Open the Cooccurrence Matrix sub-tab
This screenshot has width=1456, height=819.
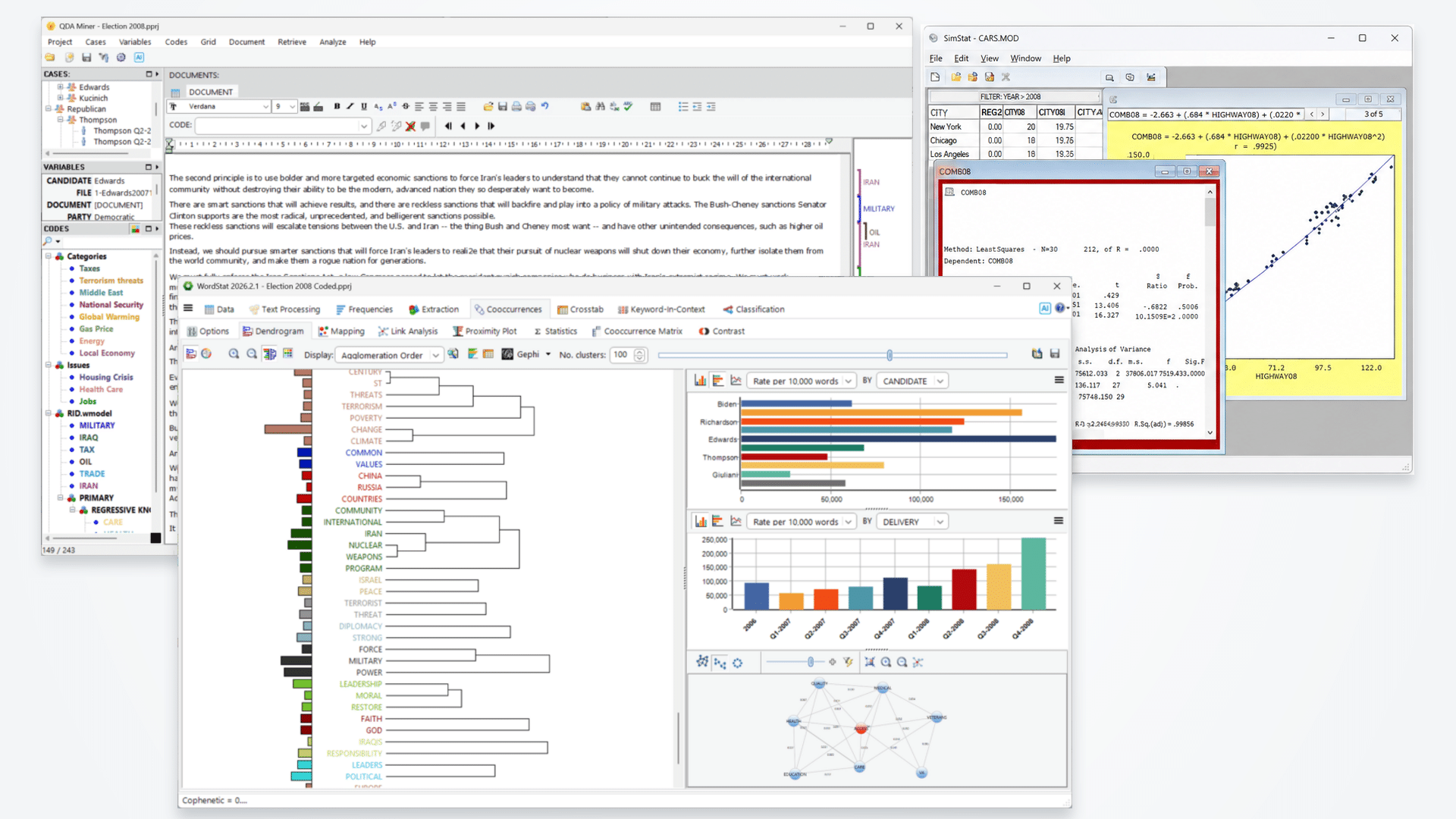(x=637, y=331)
